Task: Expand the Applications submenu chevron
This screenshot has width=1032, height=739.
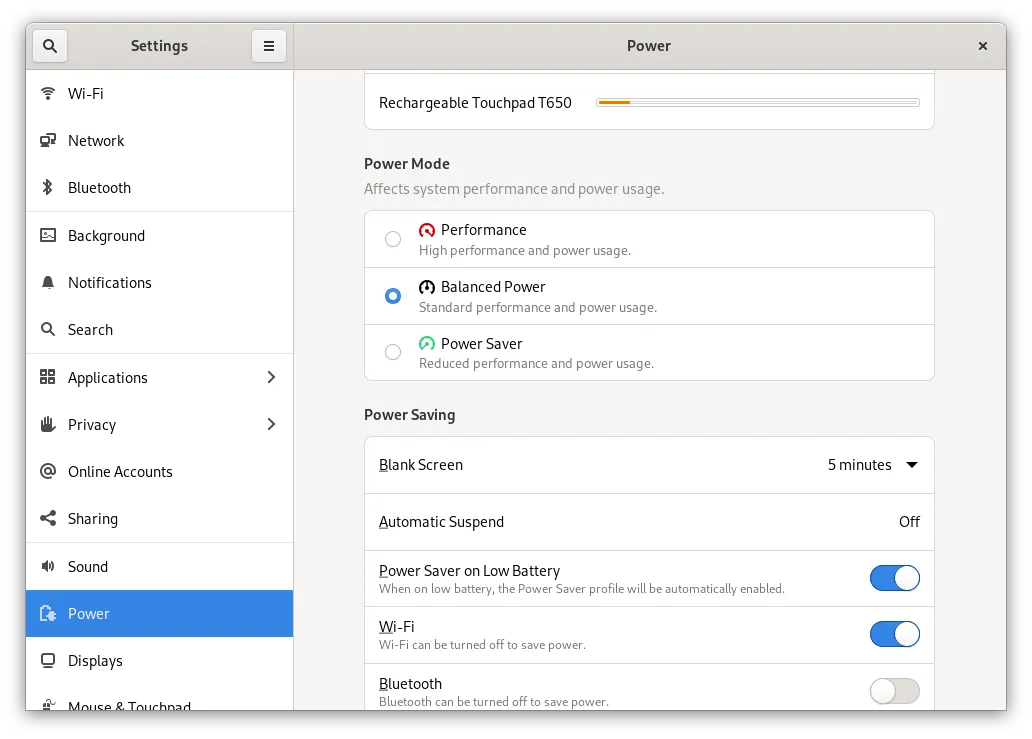Action: tap(271, 377)
